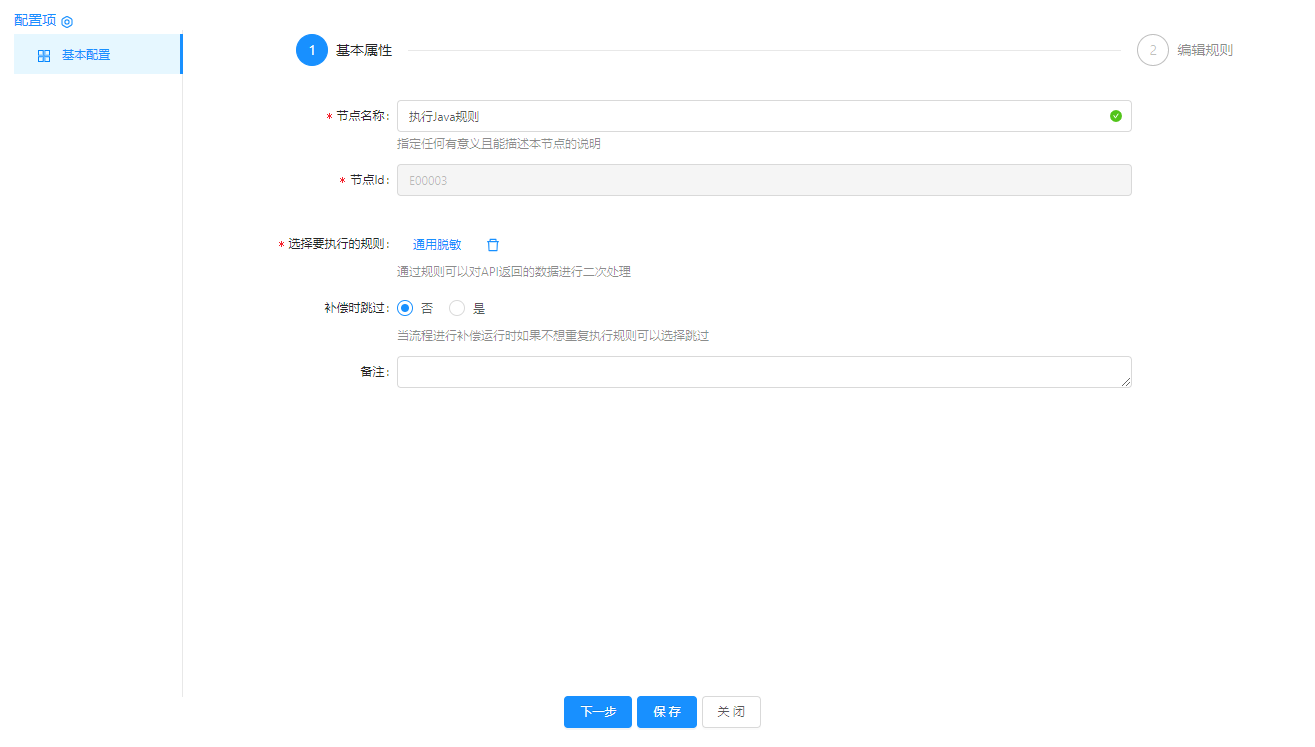Delete the selected rule with trash icon
The width and height of the screenshot is (1315, 747).
[493, 245]
